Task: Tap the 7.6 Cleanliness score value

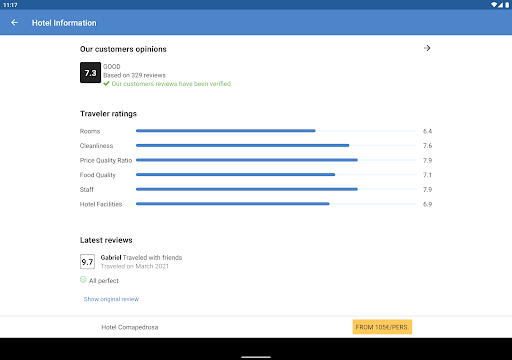Action: click(427, 146)
